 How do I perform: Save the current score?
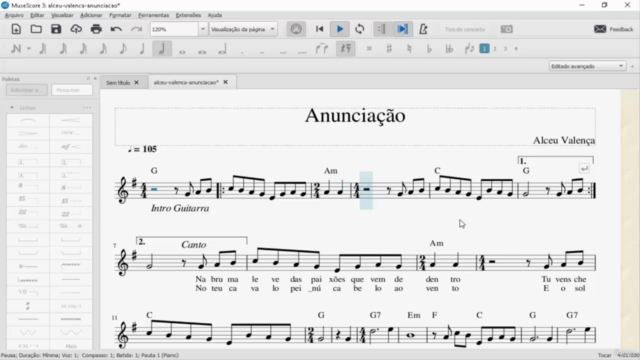56,29
